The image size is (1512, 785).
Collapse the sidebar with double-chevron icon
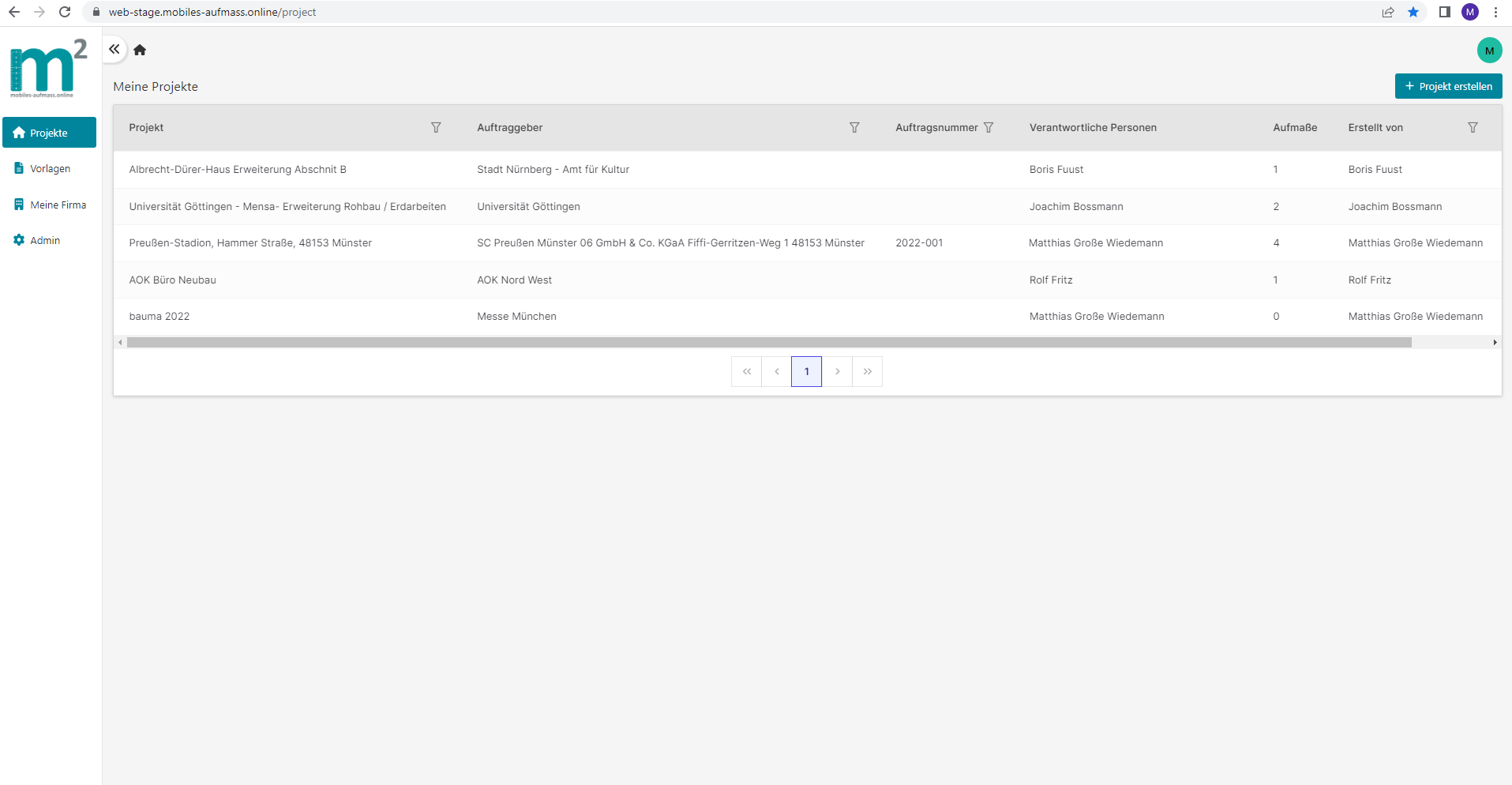[x=114, y=49]
